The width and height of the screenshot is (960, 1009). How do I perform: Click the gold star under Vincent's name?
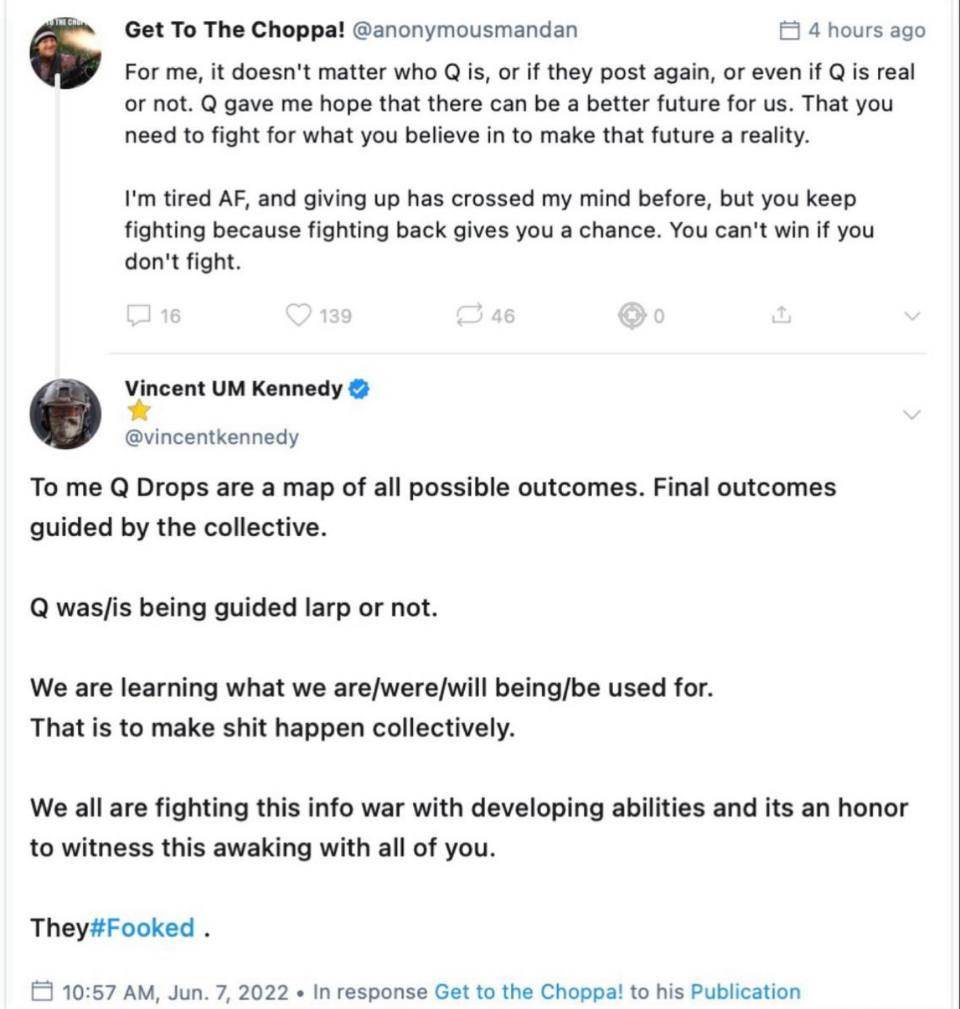coord(139,412)
